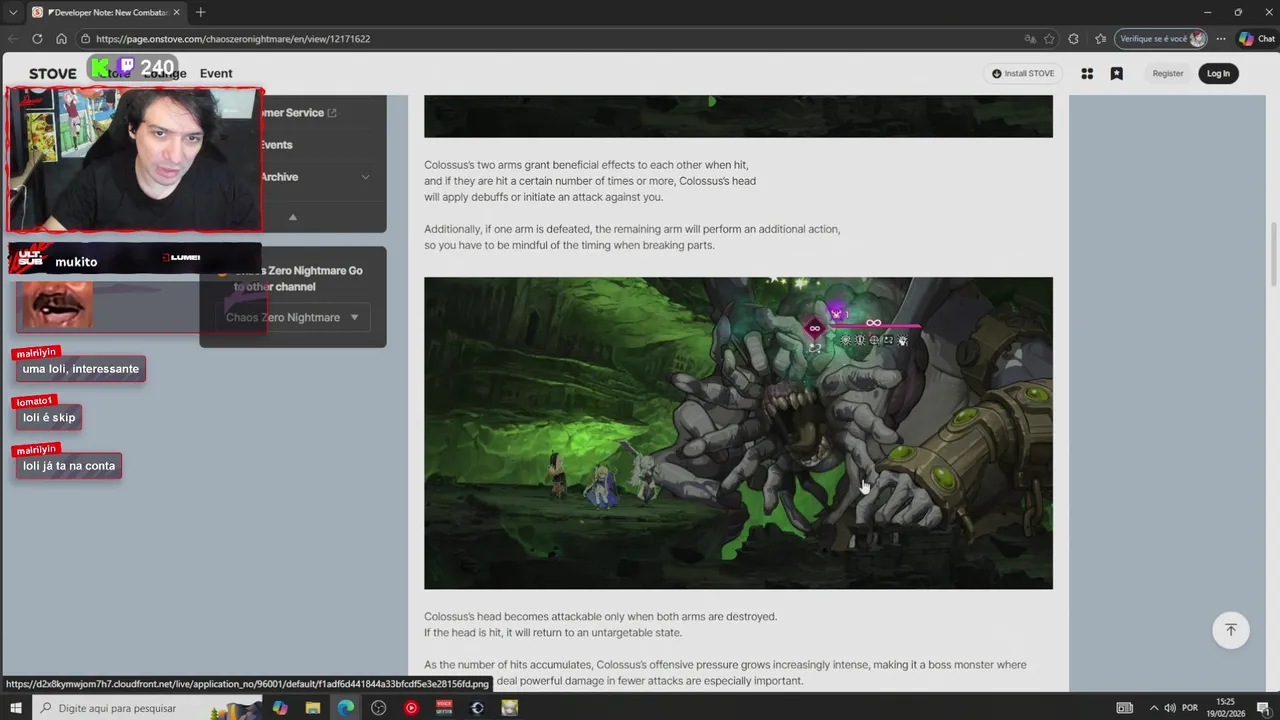The height and width of the screenshot is (720, 1280).
Task: Open the red circular play app in taskbar
Action: coord(411,708)
